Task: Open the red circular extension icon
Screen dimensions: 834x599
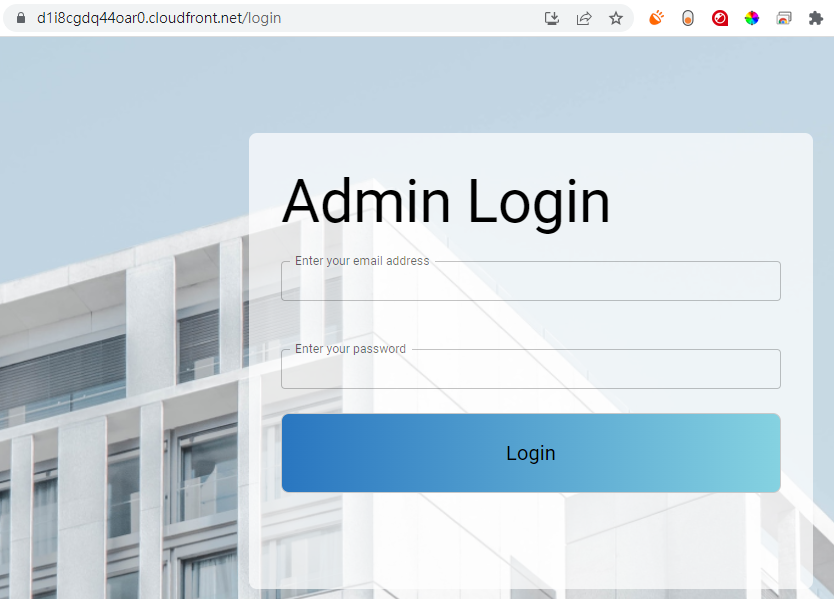Action: 720,19
